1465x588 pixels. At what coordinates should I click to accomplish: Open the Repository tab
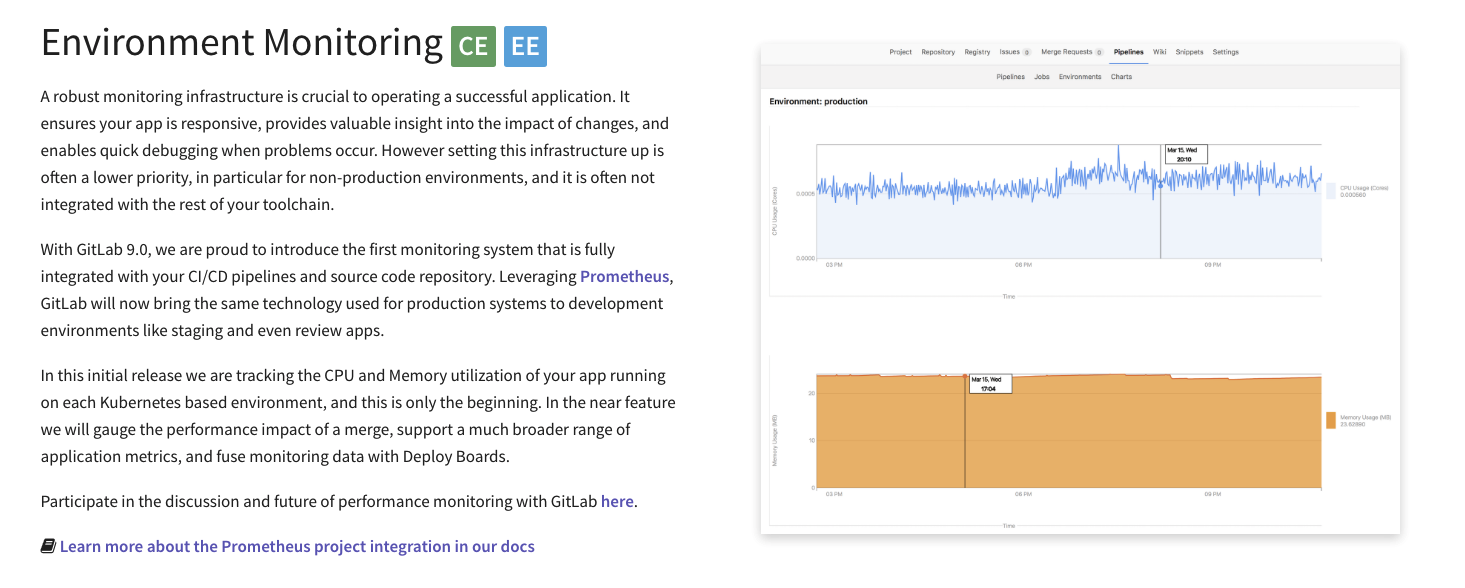938,52
